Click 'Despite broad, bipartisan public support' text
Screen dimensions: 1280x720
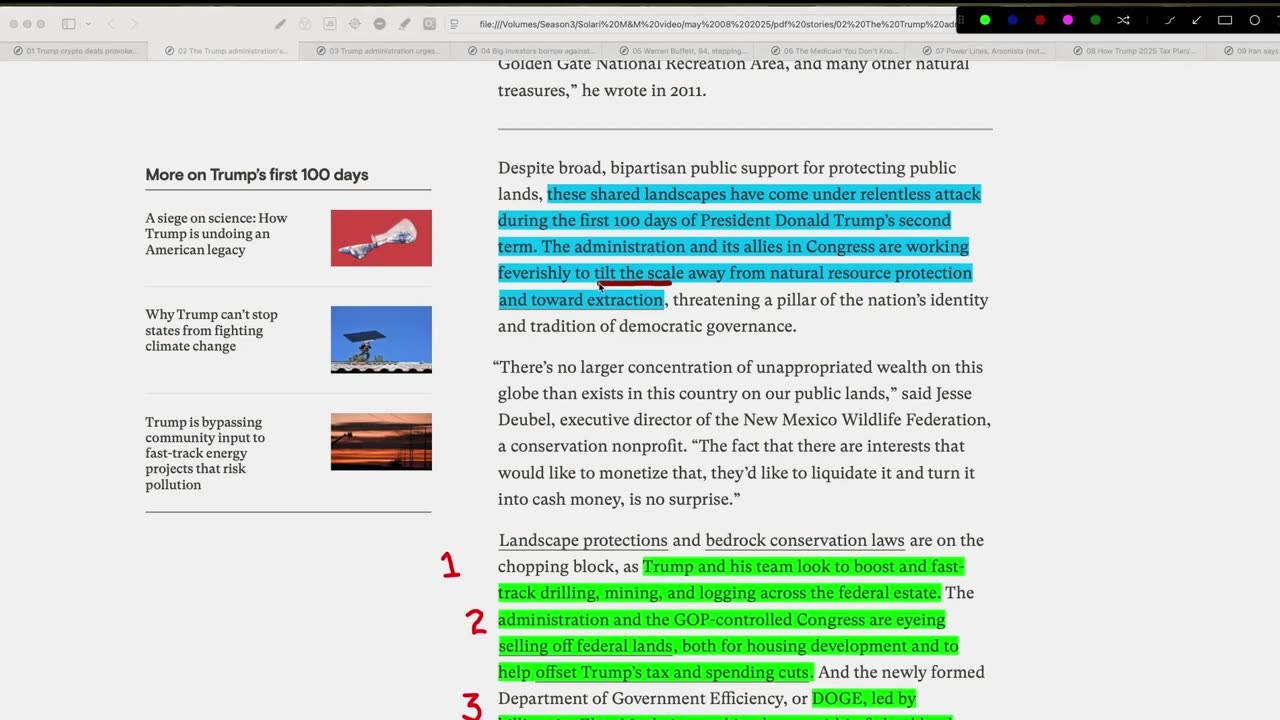click(x=727, y=168)
